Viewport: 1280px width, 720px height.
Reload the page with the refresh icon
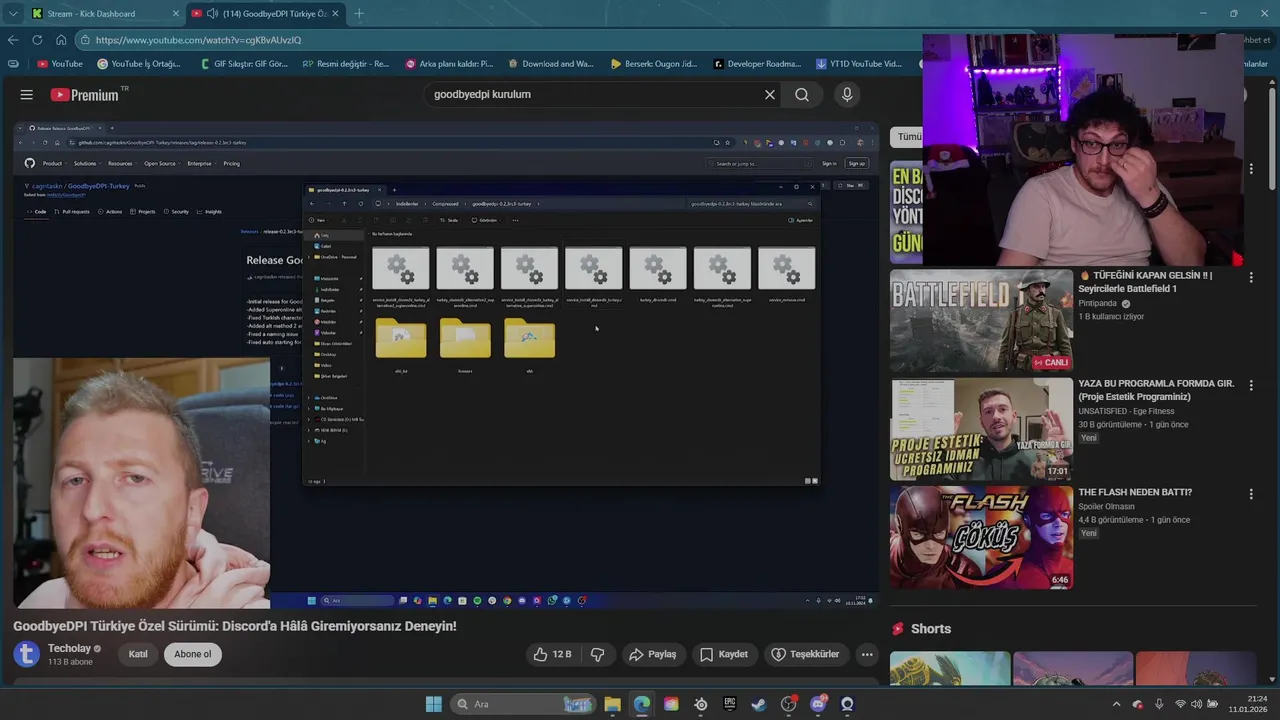pos(37,40)
